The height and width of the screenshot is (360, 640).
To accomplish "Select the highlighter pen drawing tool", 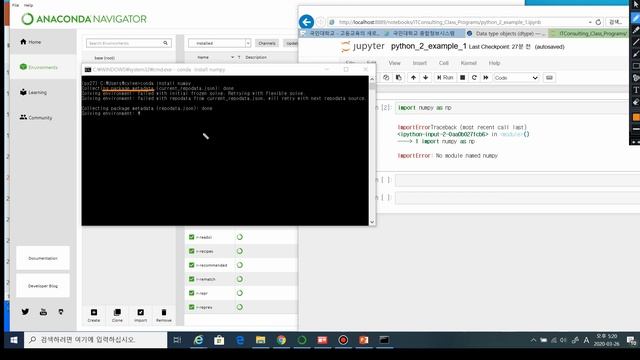I will [x=636, y=30].
